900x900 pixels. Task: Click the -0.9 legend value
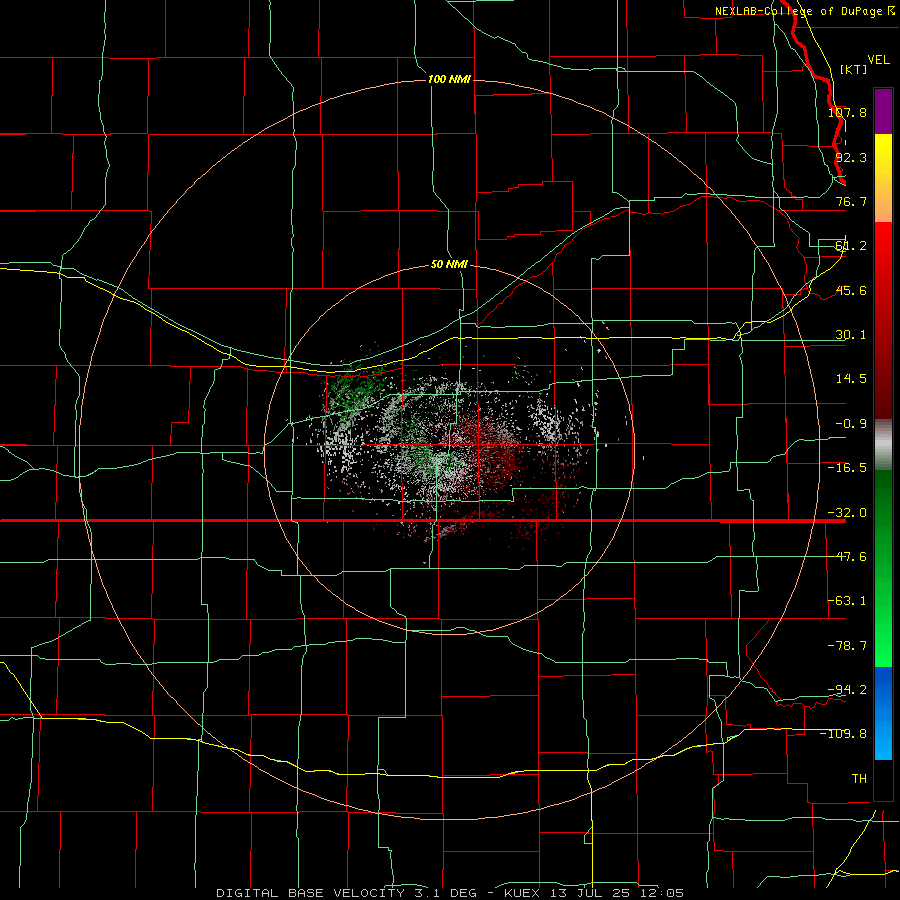[x=851, y=424]
